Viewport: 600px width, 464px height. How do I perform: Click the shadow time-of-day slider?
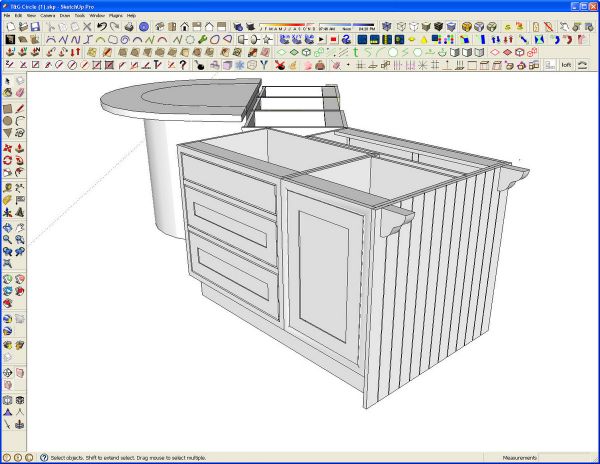pos(347,26)
